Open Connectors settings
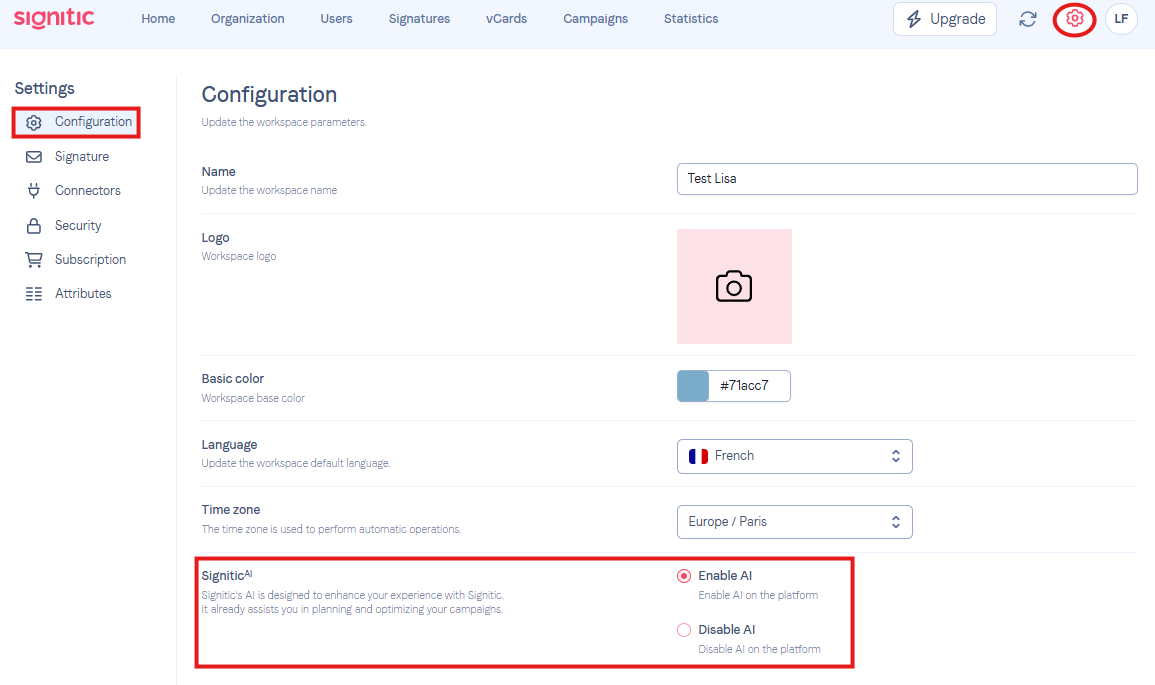 click(88, 191)
